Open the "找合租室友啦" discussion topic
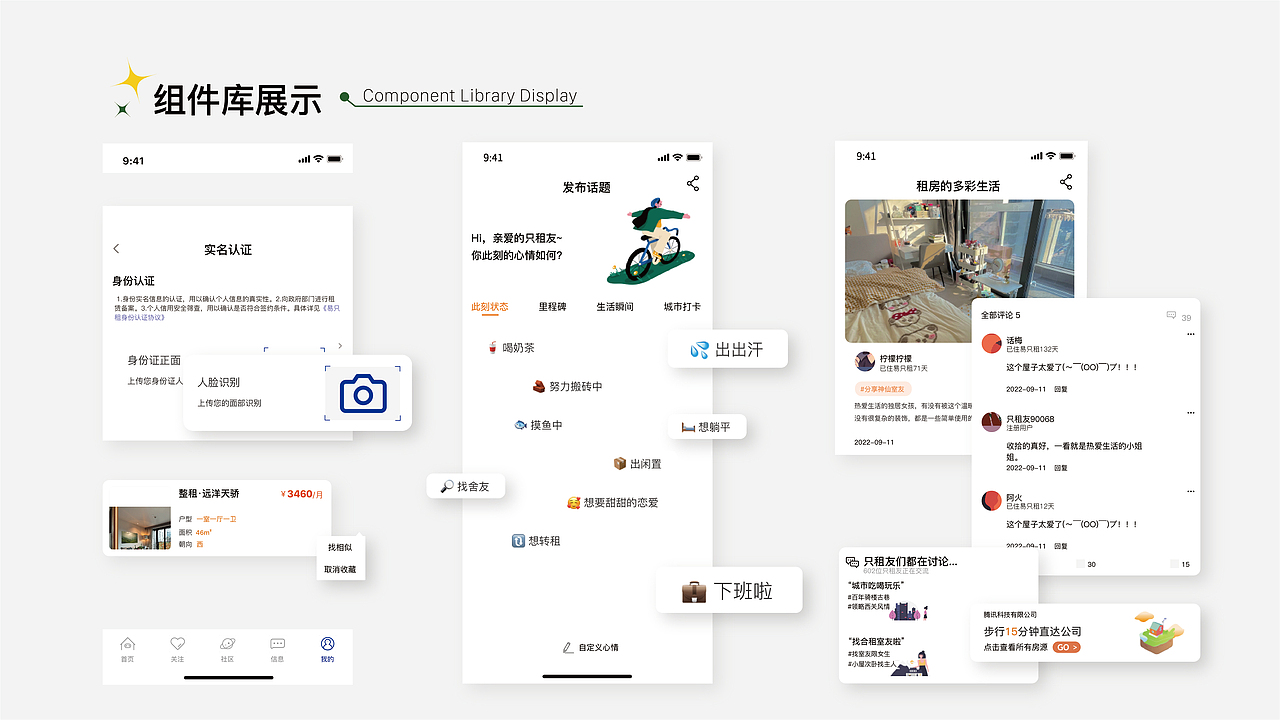The width and height of the screenshot is (1280, 720). [x=877, y=641]
